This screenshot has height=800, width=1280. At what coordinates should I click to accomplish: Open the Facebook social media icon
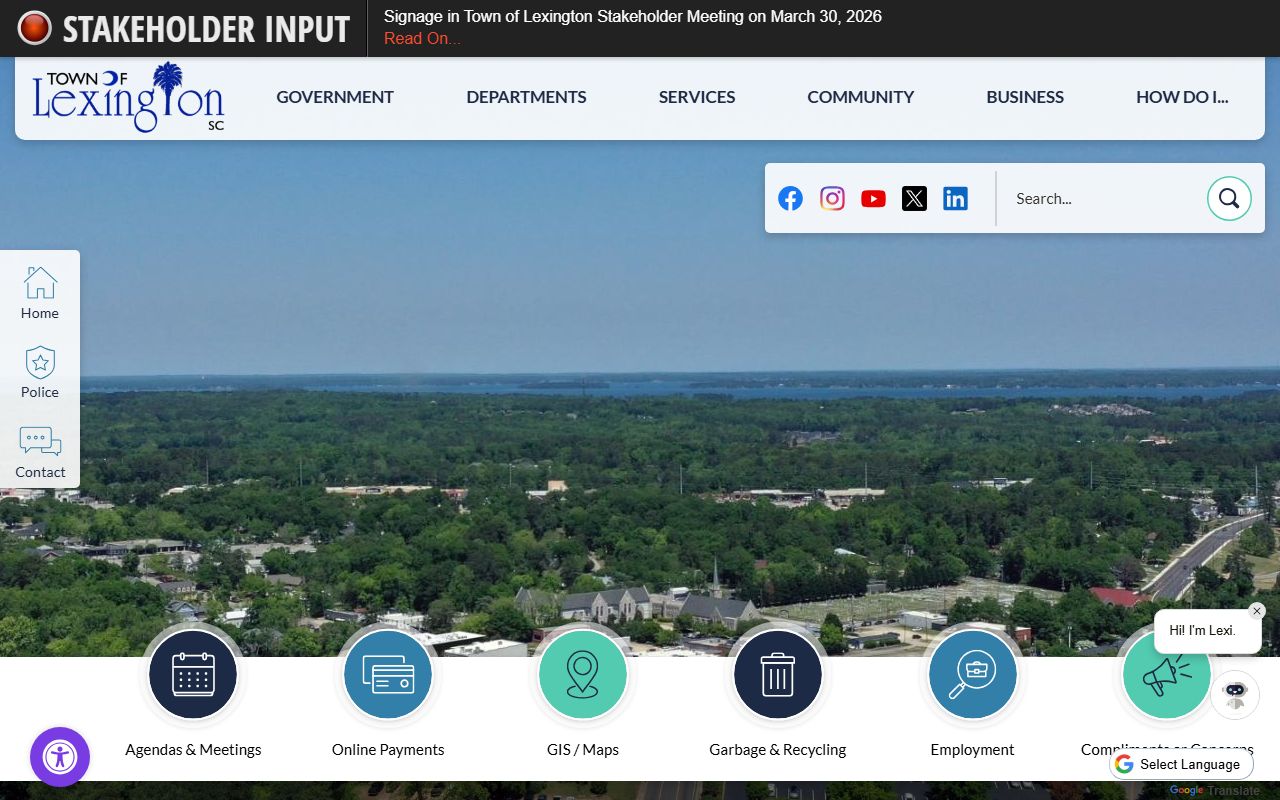tap(790, 198)
